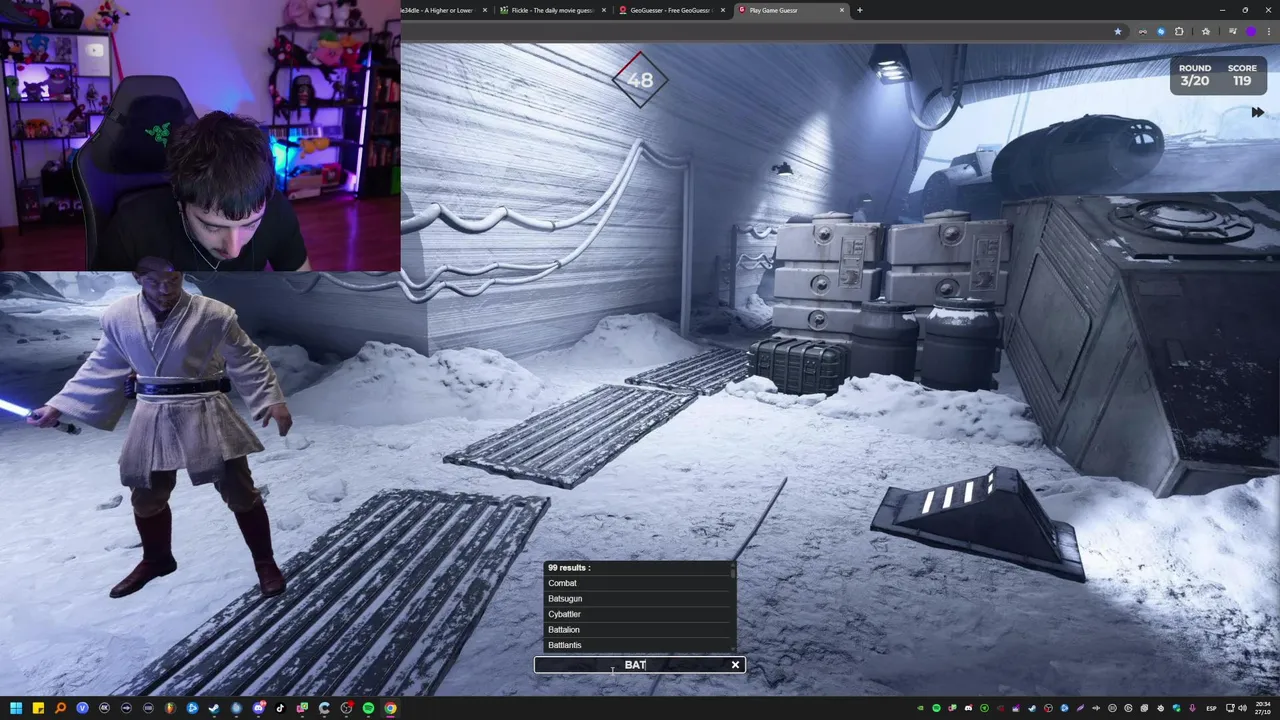Open the Sticky Notes taskbar icon
The height and width of the screenshot is (720, 1280).
point(38,708)
